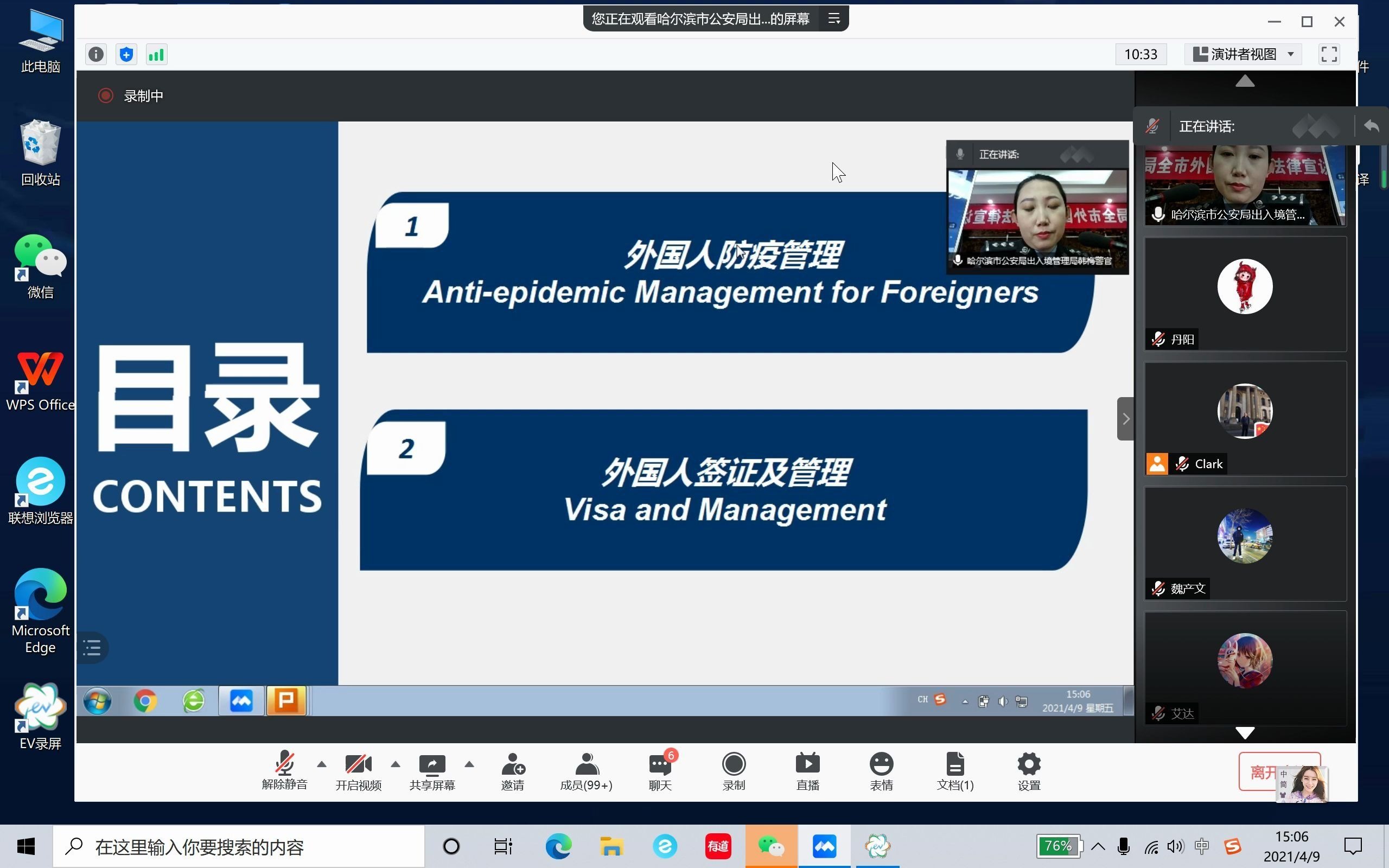The width and height of the screenshot is (1389, 868).
Task: Click the reply arrow on speaking bar
Action: 1371,126
